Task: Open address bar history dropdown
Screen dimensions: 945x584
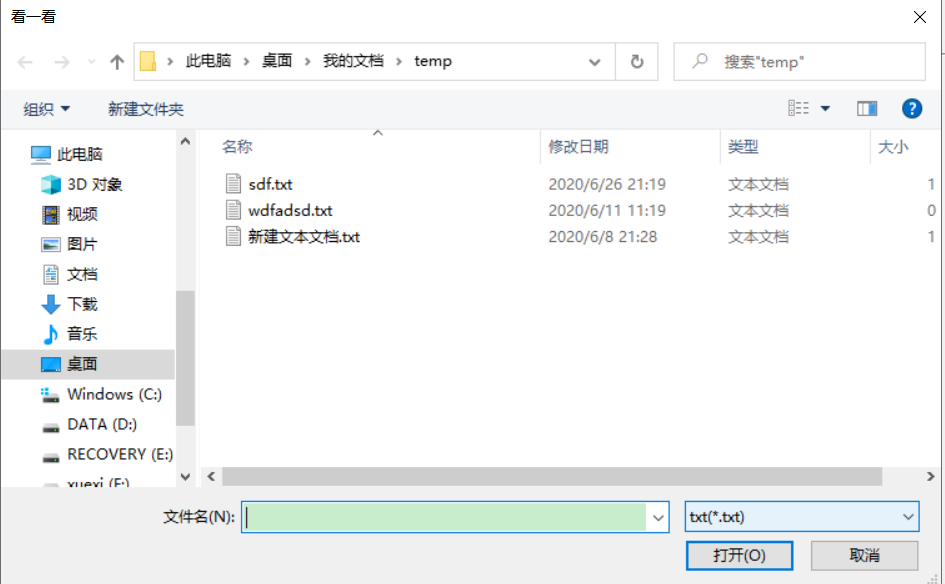Action: point(594,61)
